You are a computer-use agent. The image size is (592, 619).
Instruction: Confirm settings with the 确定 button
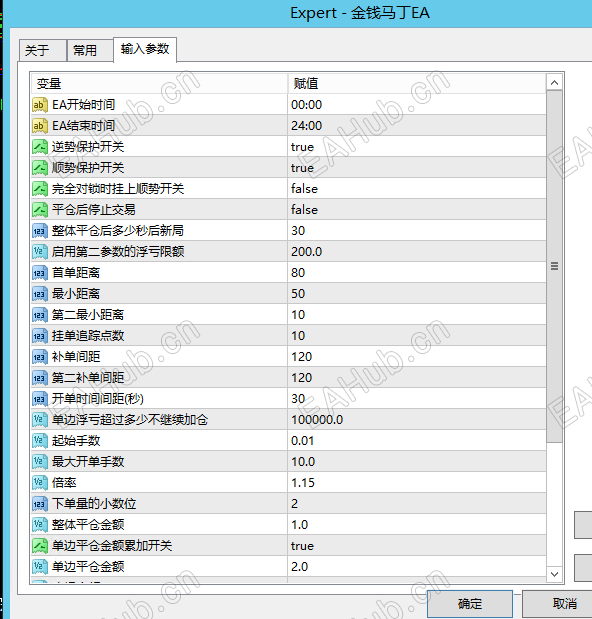pos(470,604)
